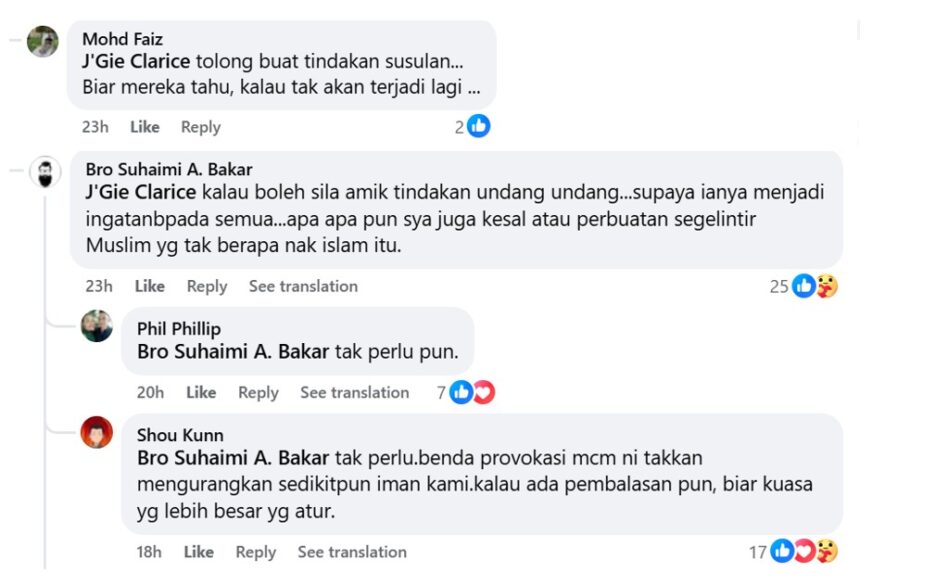Click Bro Suhaimi mention in Shou Kunn's reply
Image resolution: width=948 pixels, height=585 pixels.
233,458
